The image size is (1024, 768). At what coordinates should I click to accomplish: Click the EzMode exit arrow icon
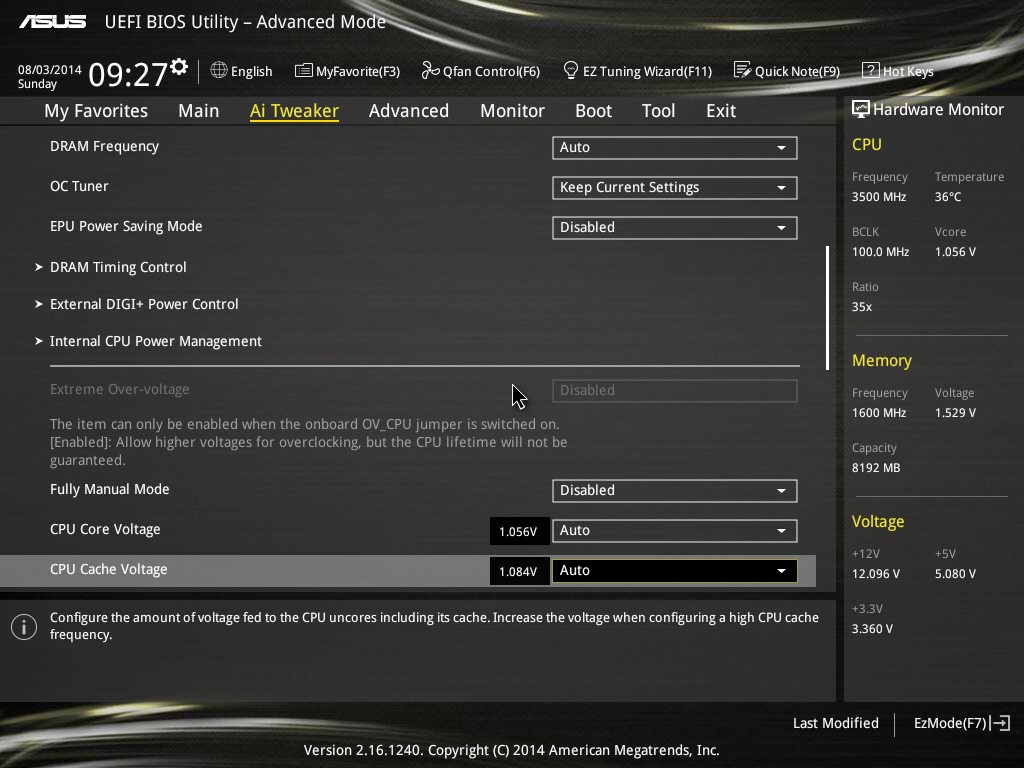[x=1000, y=723]
